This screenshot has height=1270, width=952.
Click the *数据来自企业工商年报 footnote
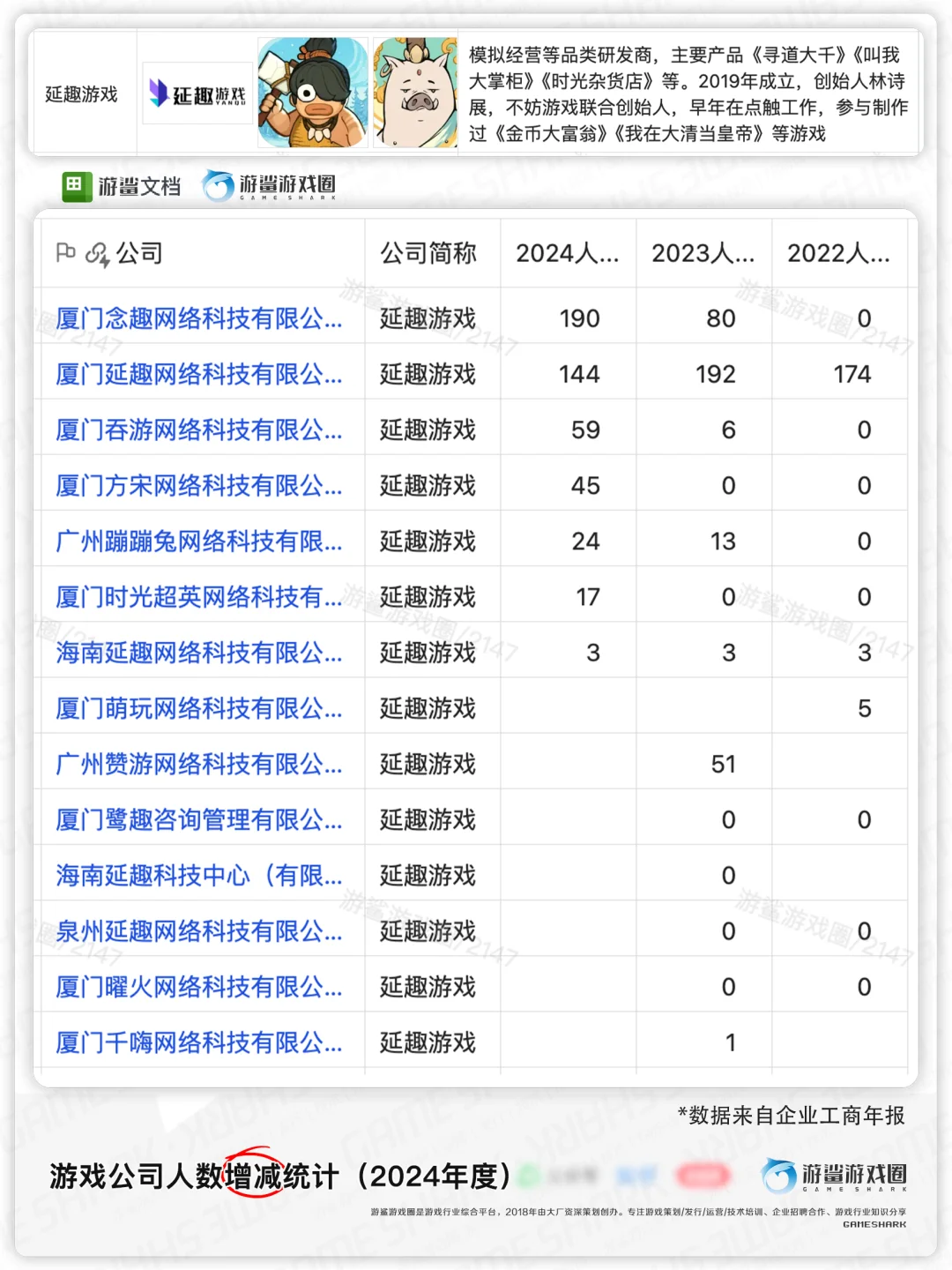point(791,1116)
